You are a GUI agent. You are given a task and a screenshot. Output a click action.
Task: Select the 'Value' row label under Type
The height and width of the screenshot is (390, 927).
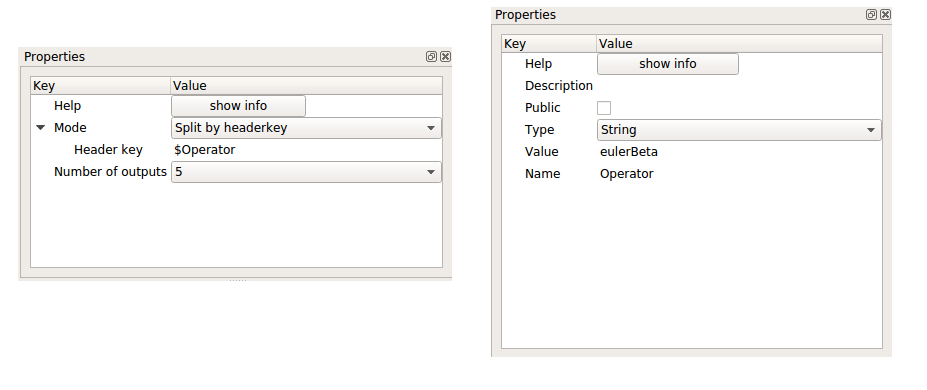coord(542,152)
